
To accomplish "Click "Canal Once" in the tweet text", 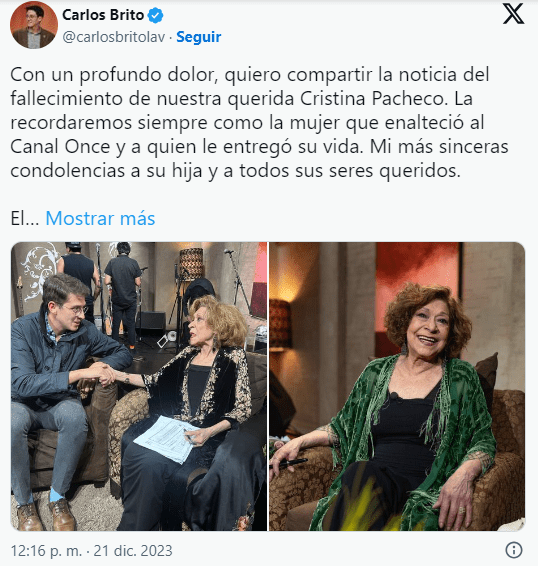I will pyautogui.click(x=60, y=147).
